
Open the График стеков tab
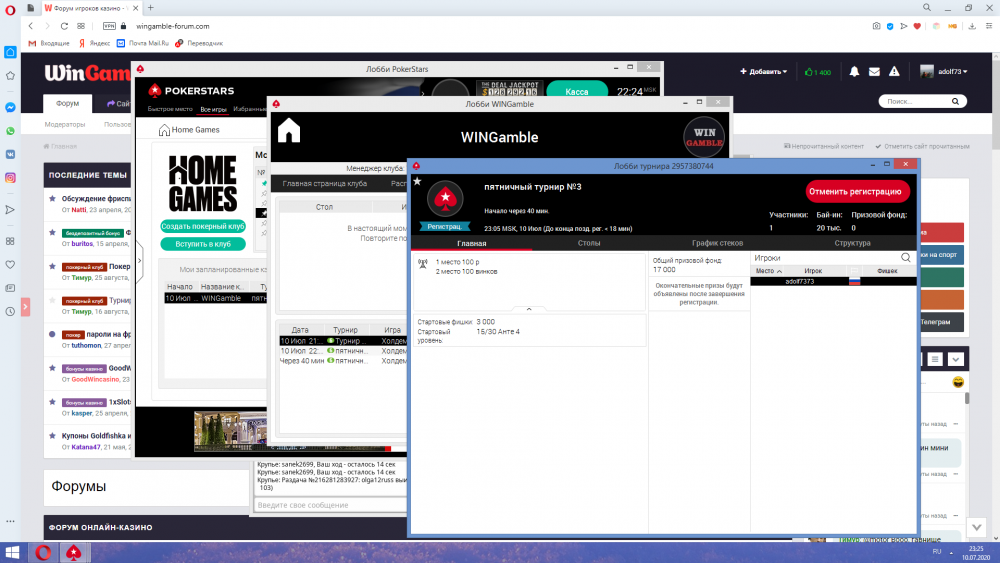pyautogui.click(x=719, y=243)
